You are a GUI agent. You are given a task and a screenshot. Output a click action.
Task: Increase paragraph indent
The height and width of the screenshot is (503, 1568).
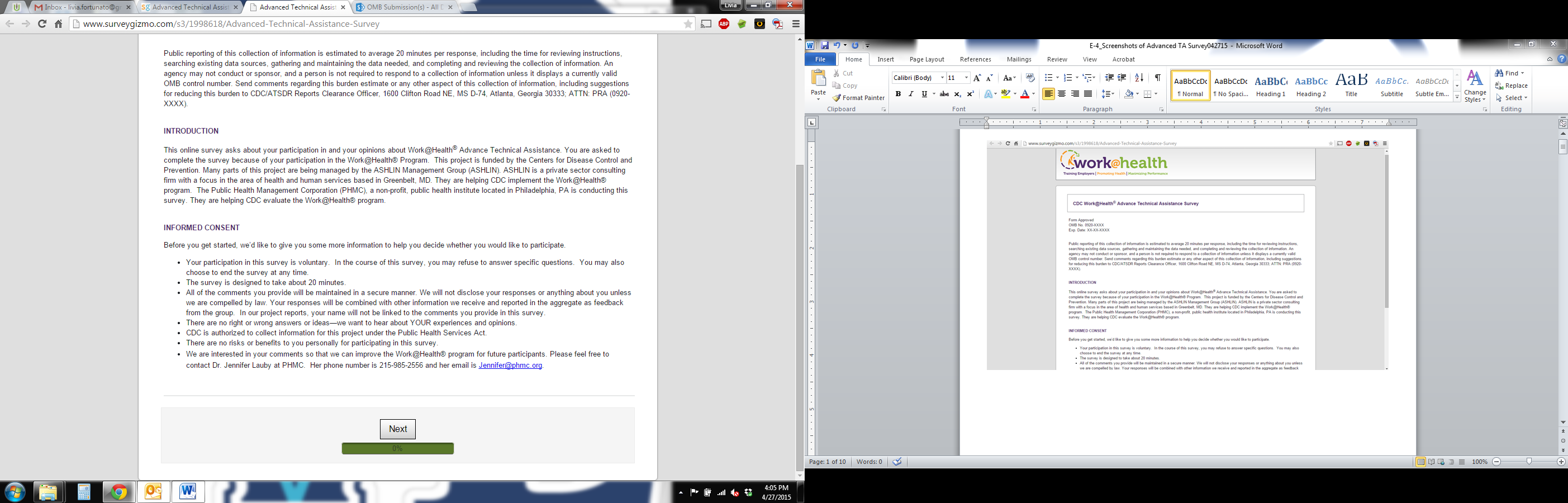tap(1122, 78)
